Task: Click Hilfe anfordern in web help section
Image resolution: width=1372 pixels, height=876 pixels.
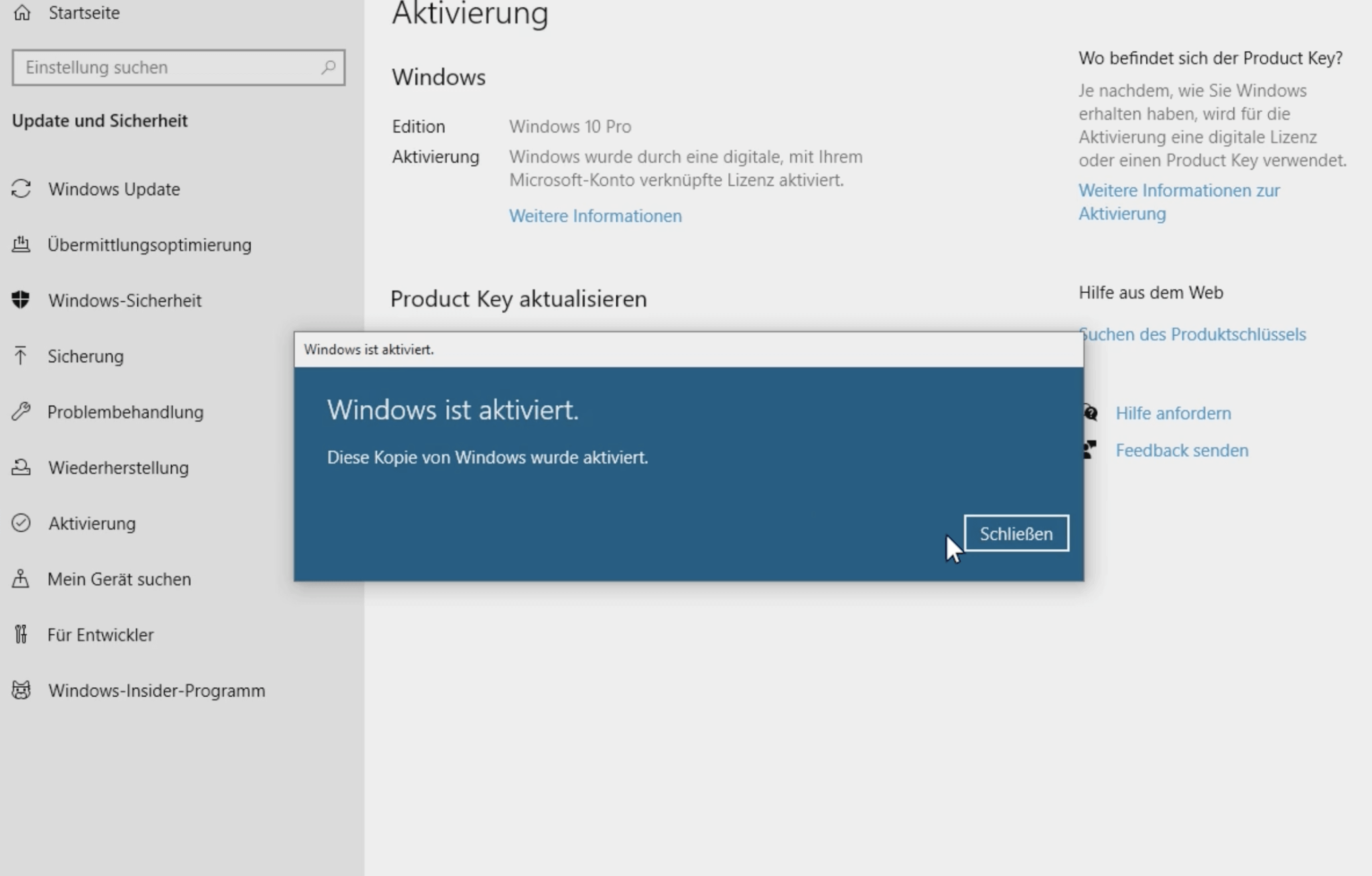Action: 1172,413
